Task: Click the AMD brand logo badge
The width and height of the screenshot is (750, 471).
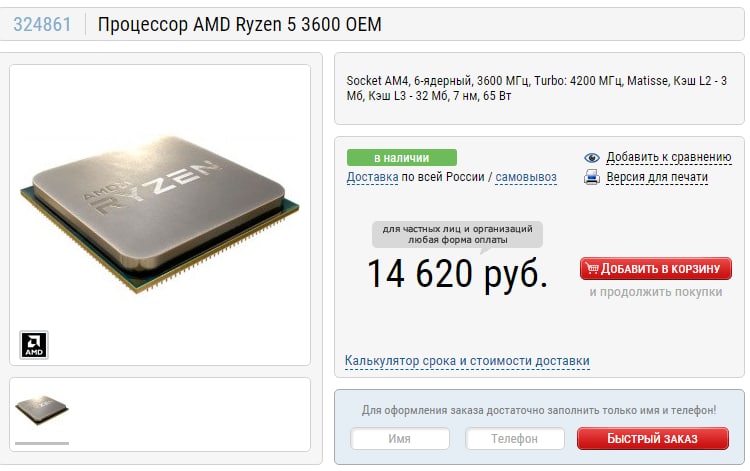Action: pyautogui.click(x=34, y=344)
